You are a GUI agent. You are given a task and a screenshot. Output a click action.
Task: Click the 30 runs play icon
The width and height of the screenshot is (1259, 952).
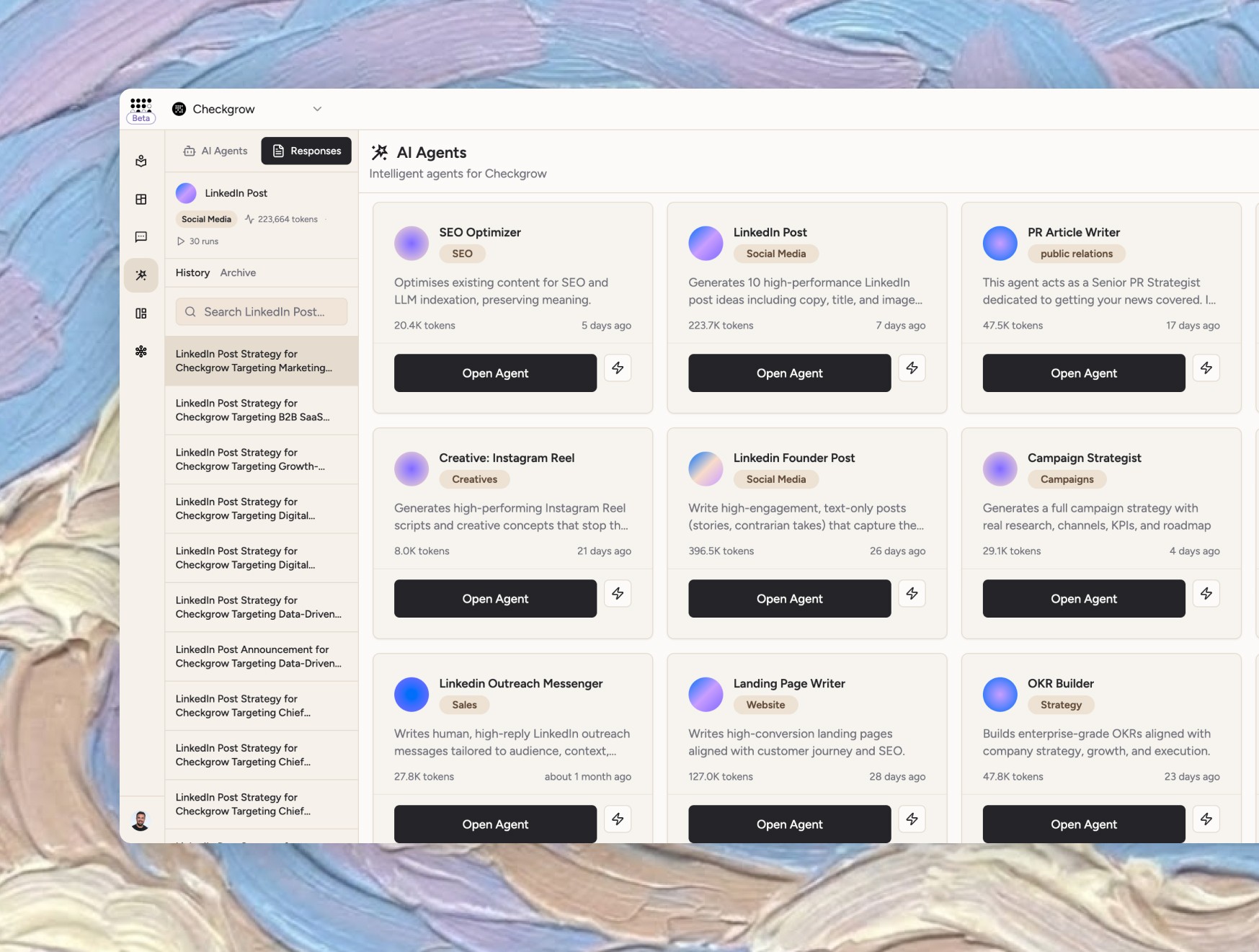(181, 241)
